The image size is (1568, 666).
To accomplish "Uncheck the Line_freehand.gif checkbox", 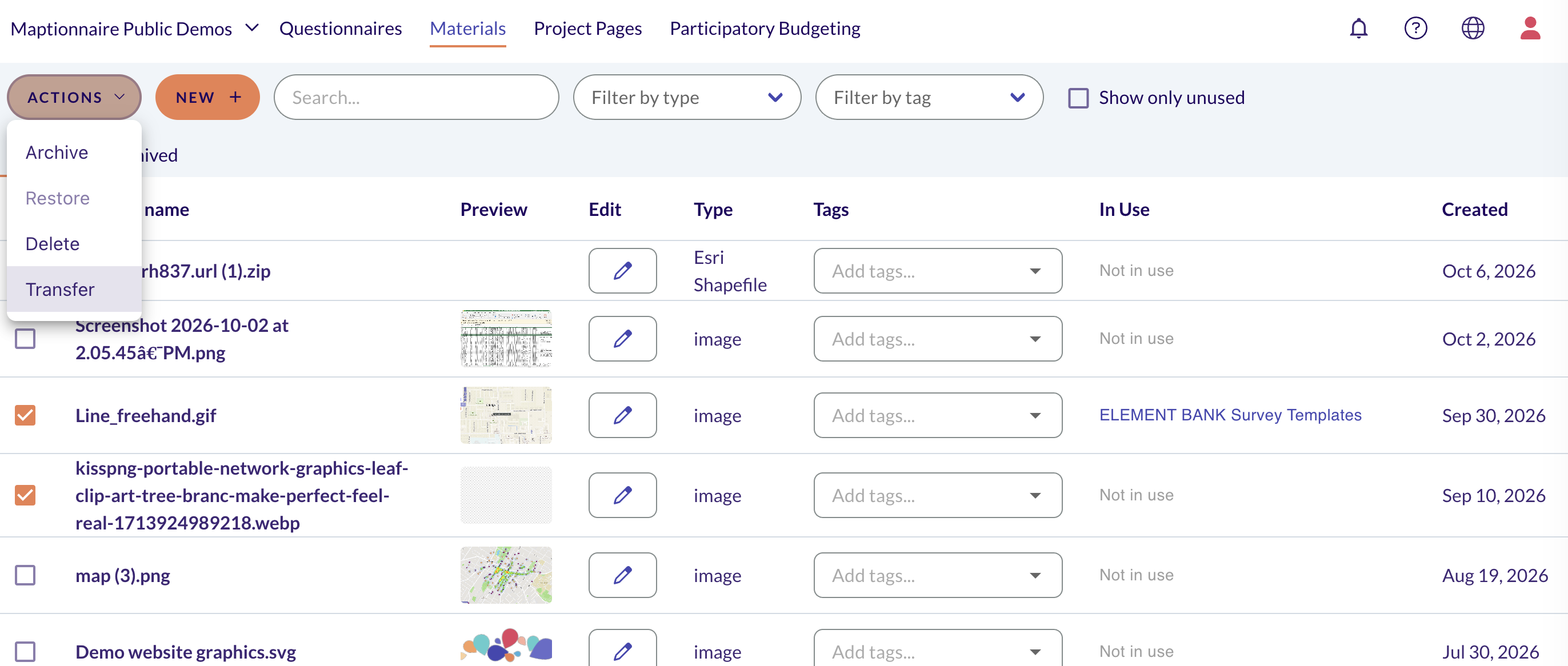I will tap(25, 415).
